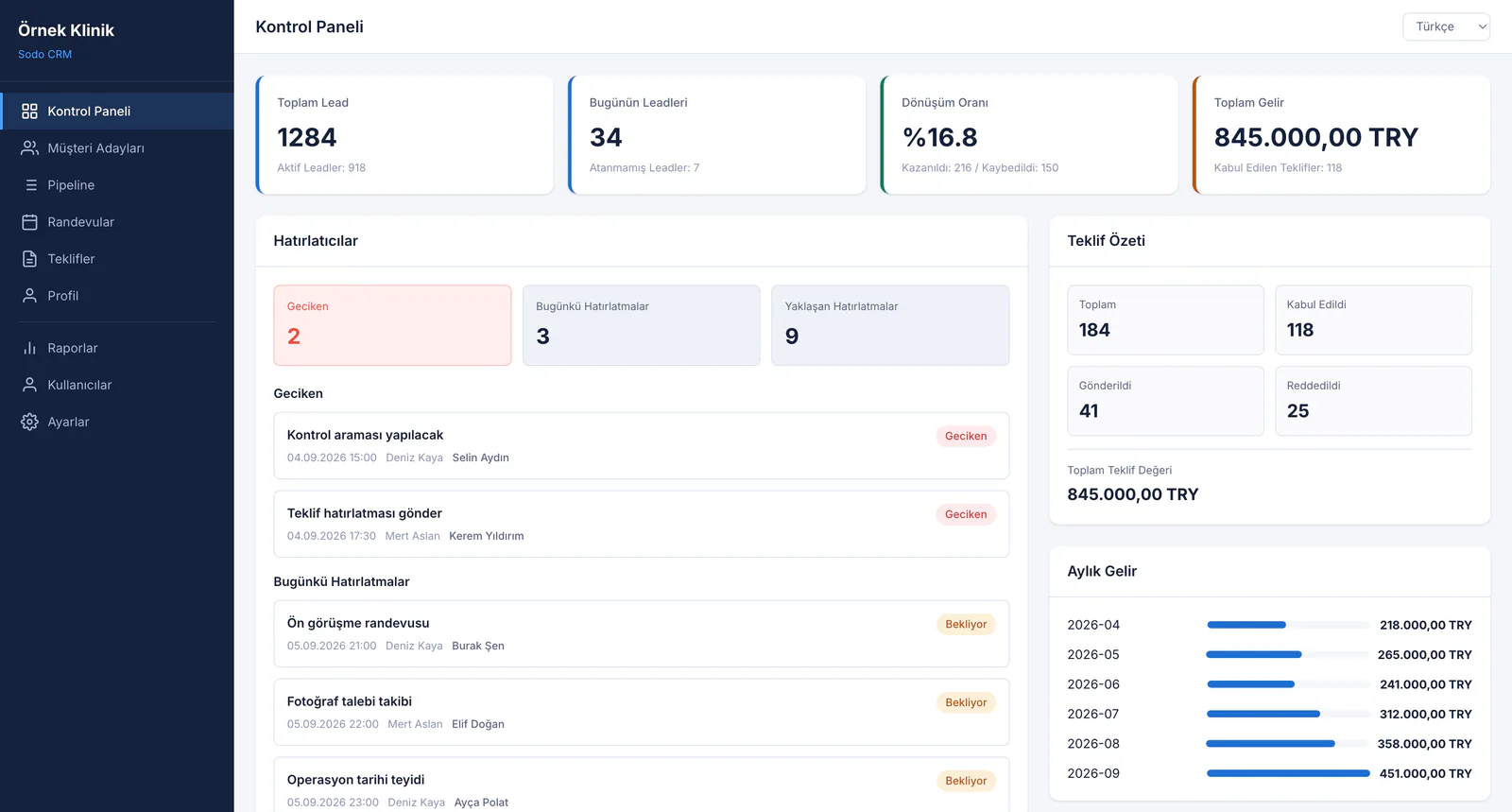Click 241.000,00 TRY revenue value

click(x=1425, y=684)
